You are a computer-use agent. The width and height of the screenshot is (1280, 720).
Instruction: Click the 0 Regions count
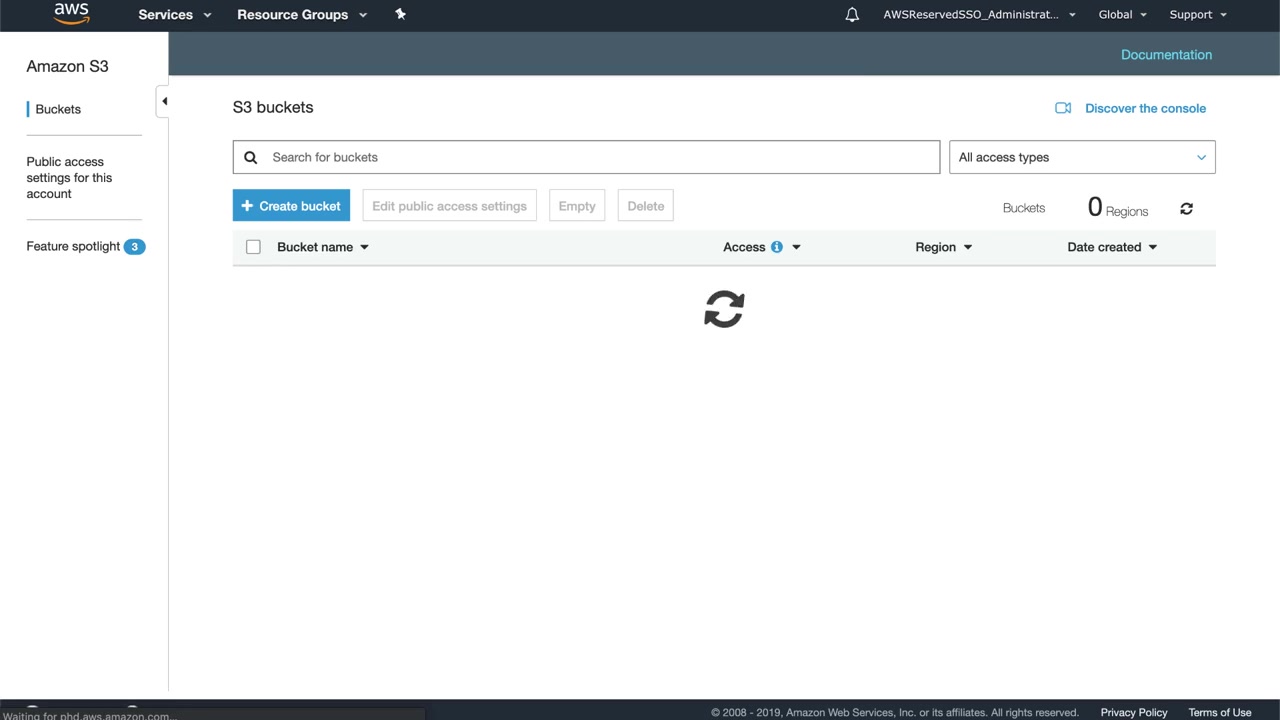tap(1118, 208)
